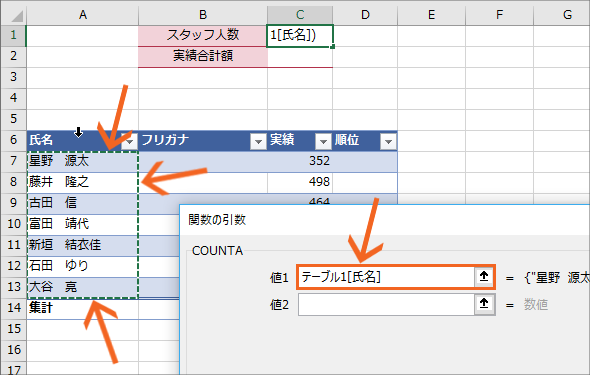Select column D header

pos(365,15)
